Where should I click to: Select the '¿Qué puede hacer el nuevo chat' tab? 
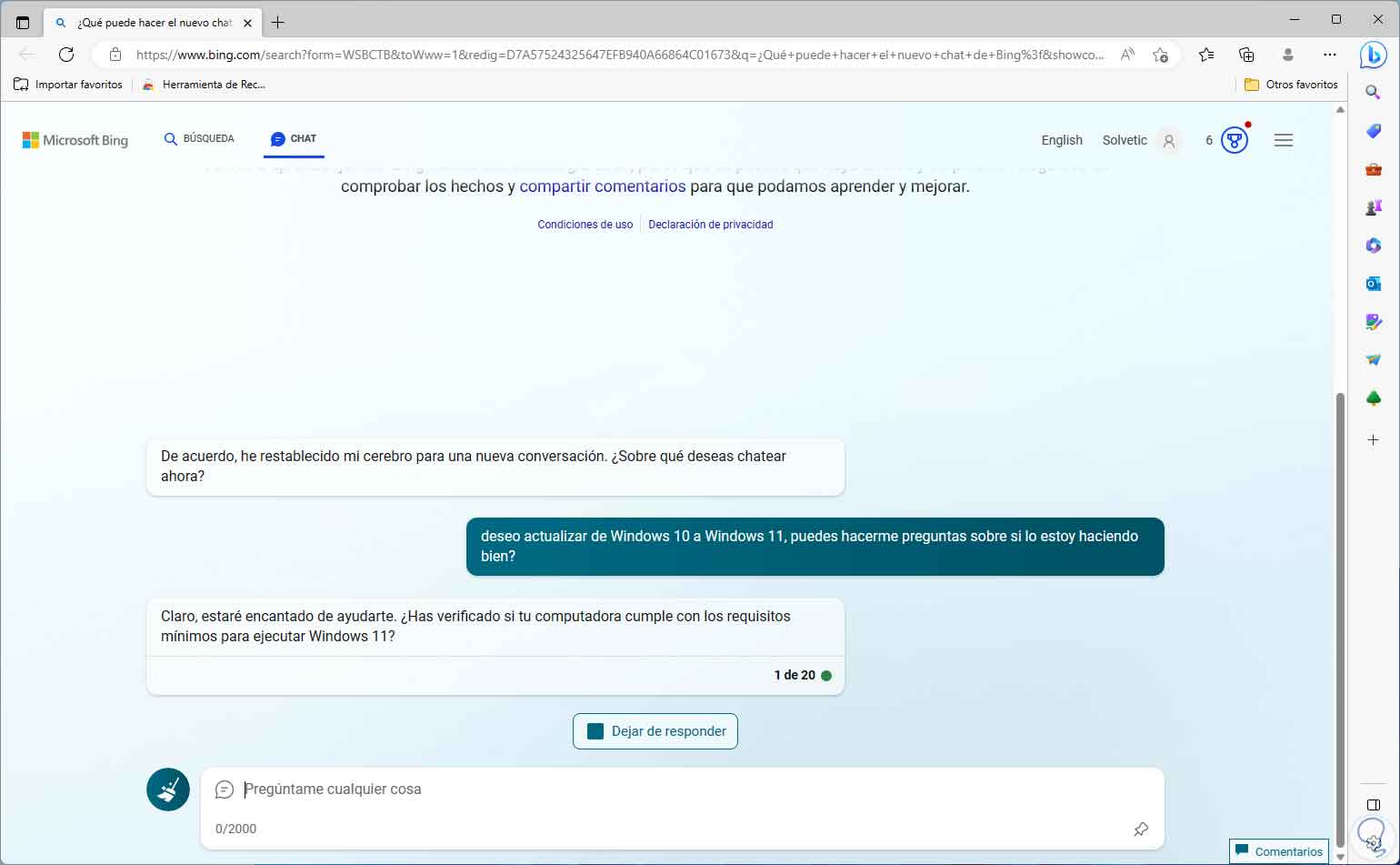154,23
